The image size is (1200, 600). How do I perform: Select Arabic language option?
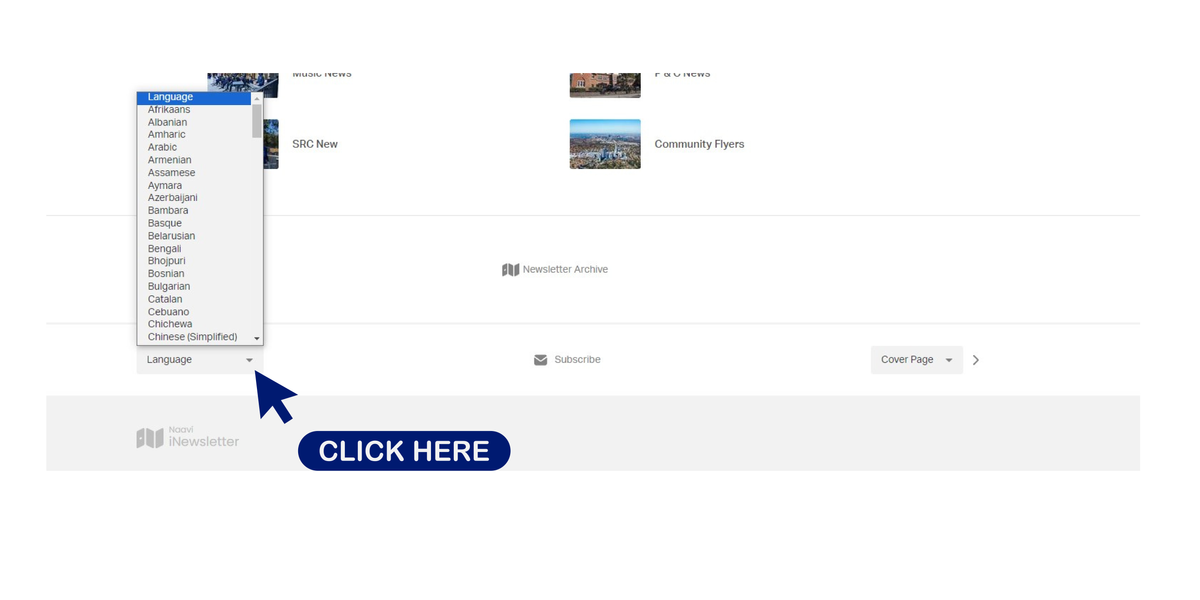pyautogui.click(x=194, y=147)
